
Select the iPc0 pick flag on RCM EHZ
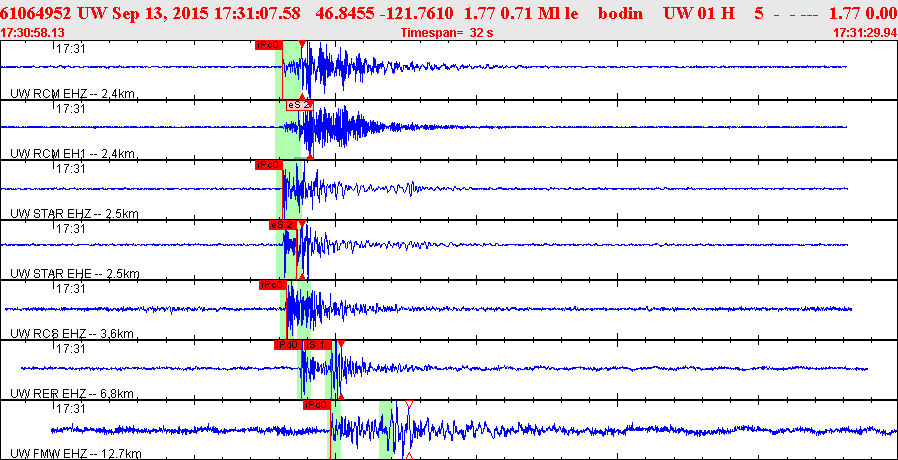coord(269,45)
